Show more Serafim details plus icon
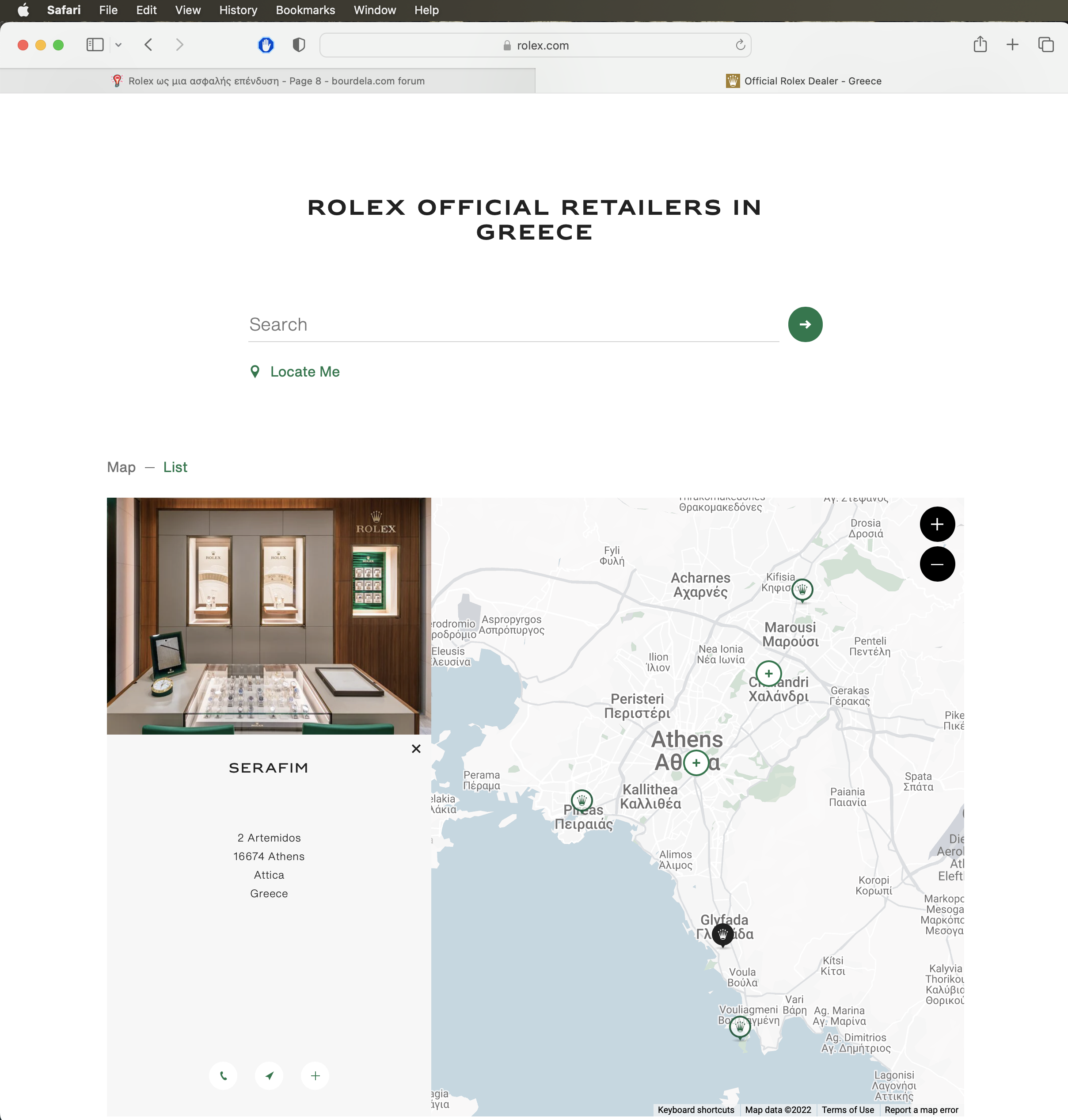1068x1120 pixels. (x=315, y=1076)
